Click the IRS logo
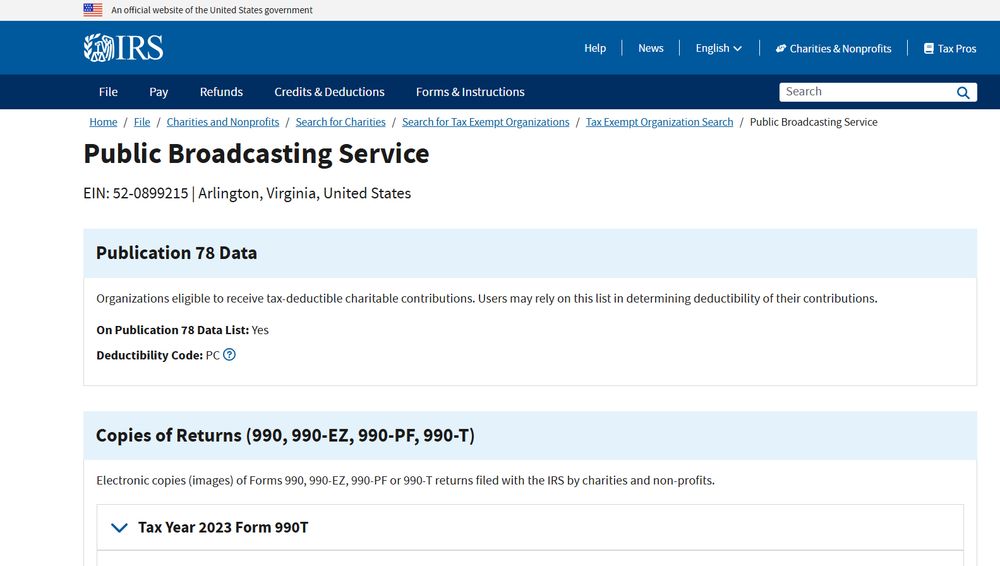Screen dimensions: 1000x566 (x=123, y=48)
